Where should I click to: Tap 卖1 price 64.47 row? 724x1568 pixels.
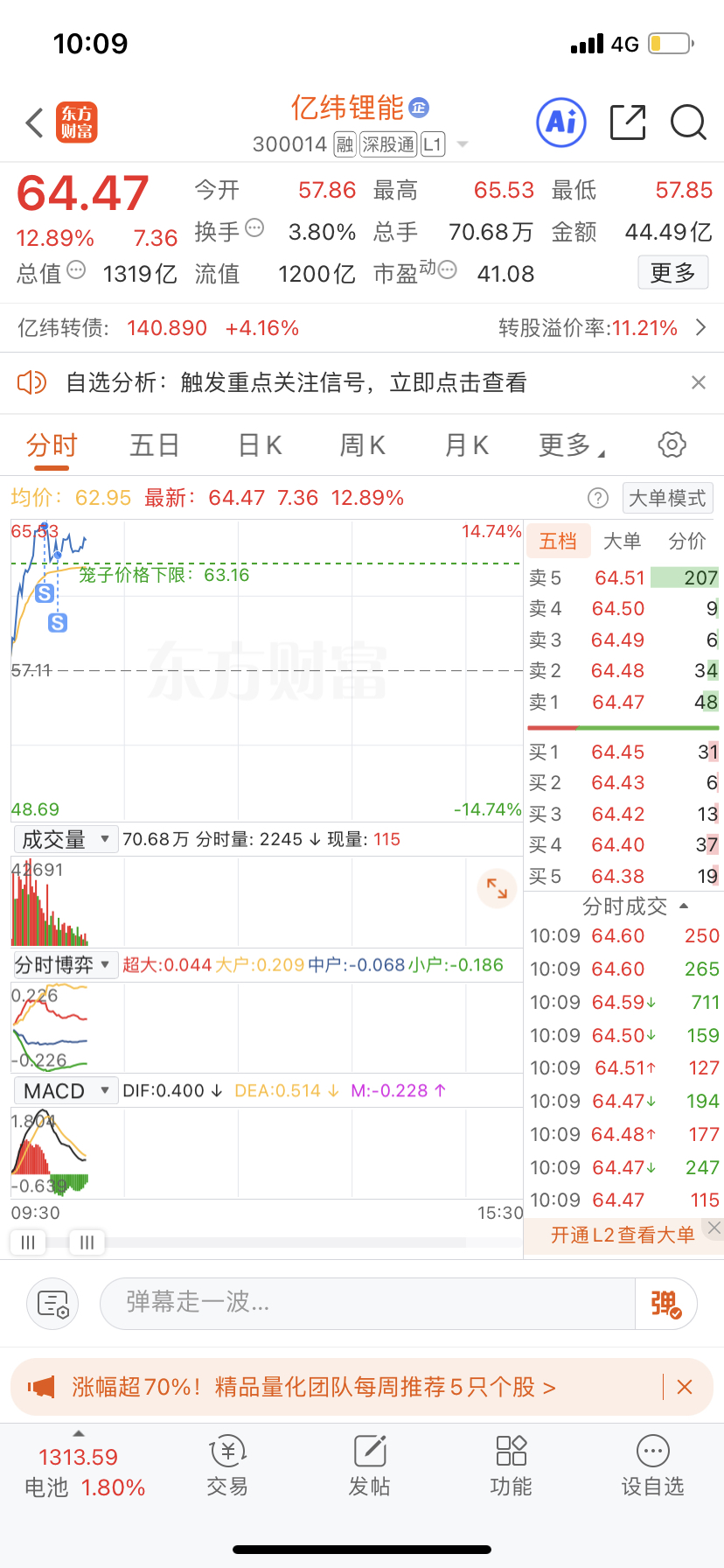click(623, 703)
